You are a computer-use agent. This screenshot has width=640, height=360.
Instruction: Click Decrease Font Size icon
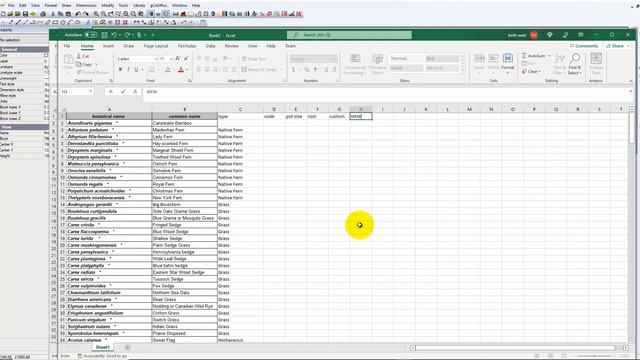[186, 59]
